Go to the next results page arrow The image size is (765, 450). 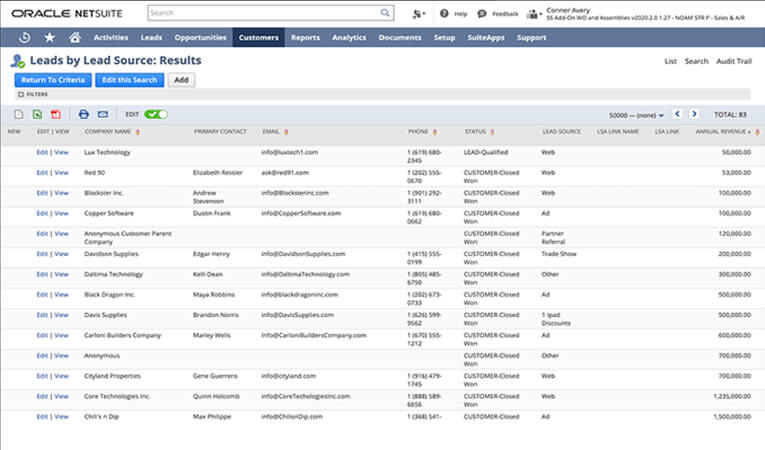coord(694,114)
